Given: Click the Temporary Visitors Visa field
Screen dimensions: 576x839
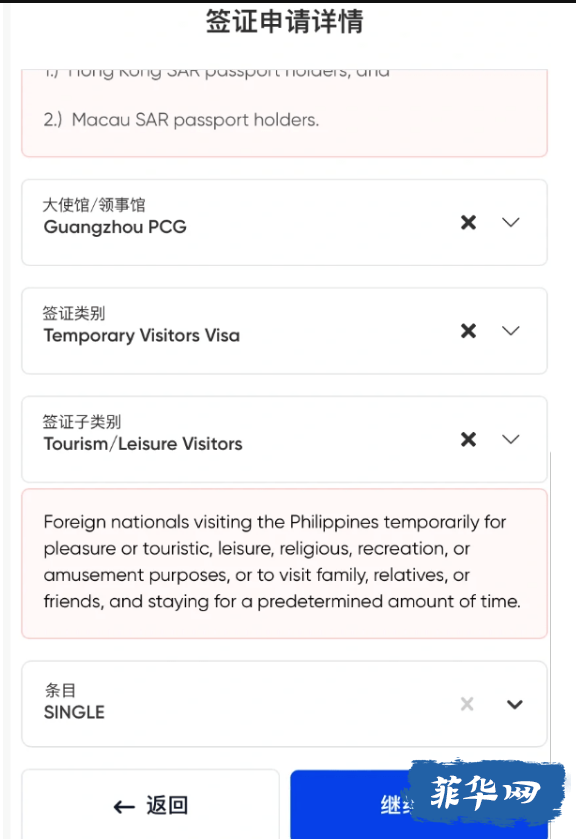Looking at the screenshot, I should coord(284,331).
